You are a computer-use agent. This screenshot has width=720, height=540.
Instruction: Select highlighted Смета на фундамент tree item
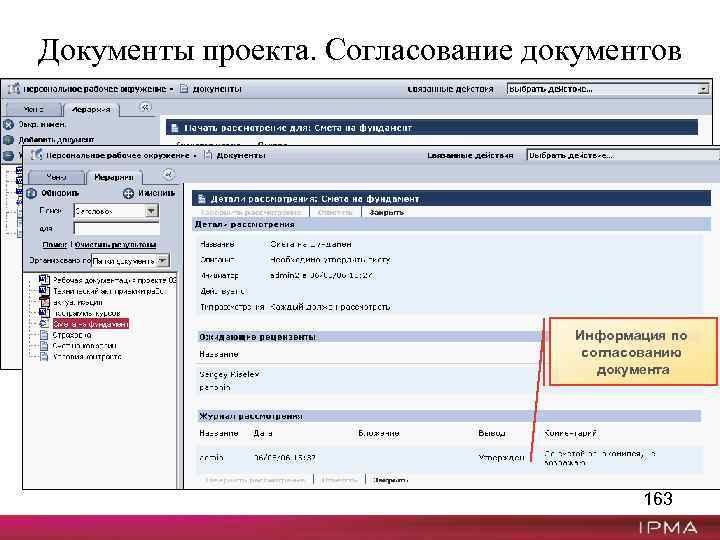pos(91,324)
